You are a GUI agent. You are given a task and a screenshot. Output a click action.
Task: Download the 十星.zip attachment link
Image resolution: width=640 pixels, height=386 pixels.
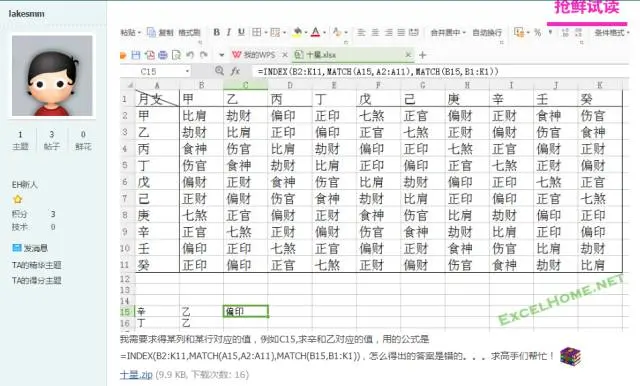click(136, 375)
